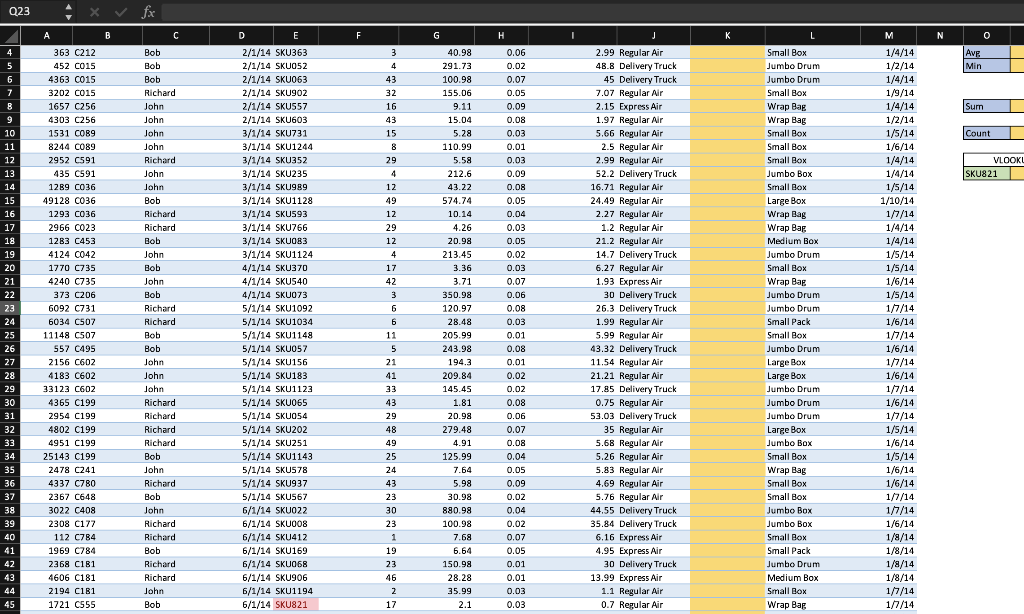Click cell containing SKU363
Viewport: 1024px width, 614px height.
coord(296,52)
